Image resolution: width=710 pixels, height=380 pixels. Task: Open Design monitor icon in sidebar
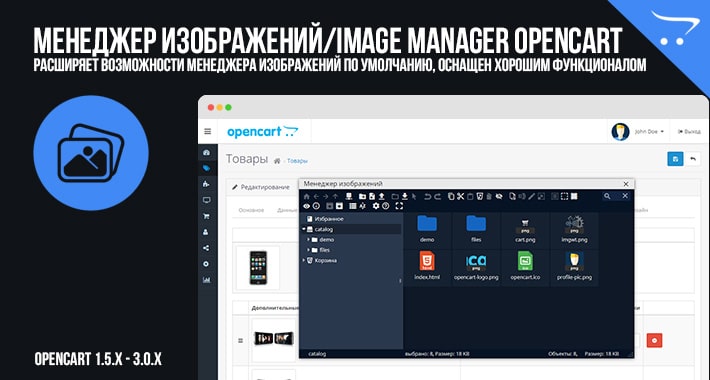click(206, 200)
